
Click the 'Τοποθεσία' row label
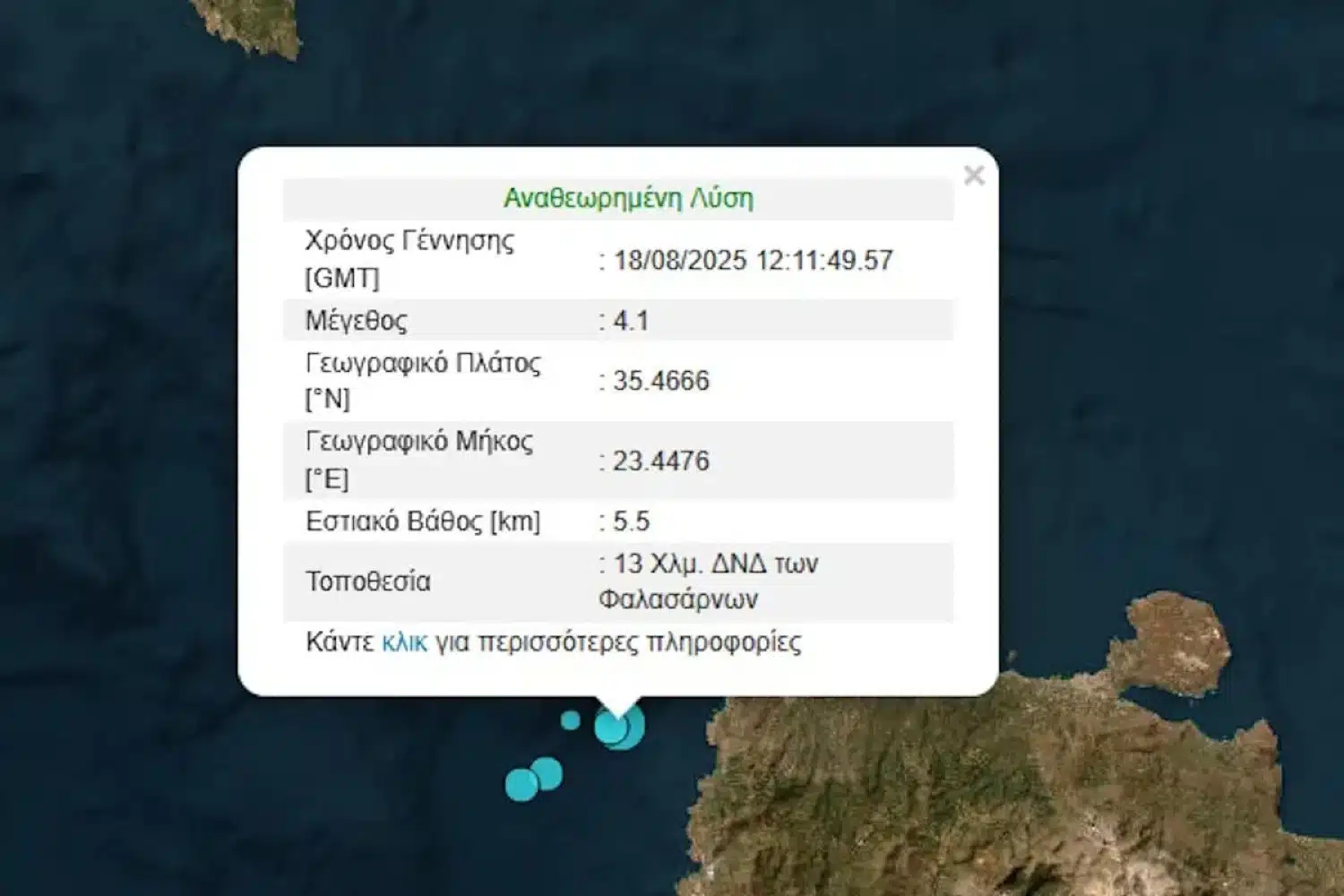tap(367, 582)
